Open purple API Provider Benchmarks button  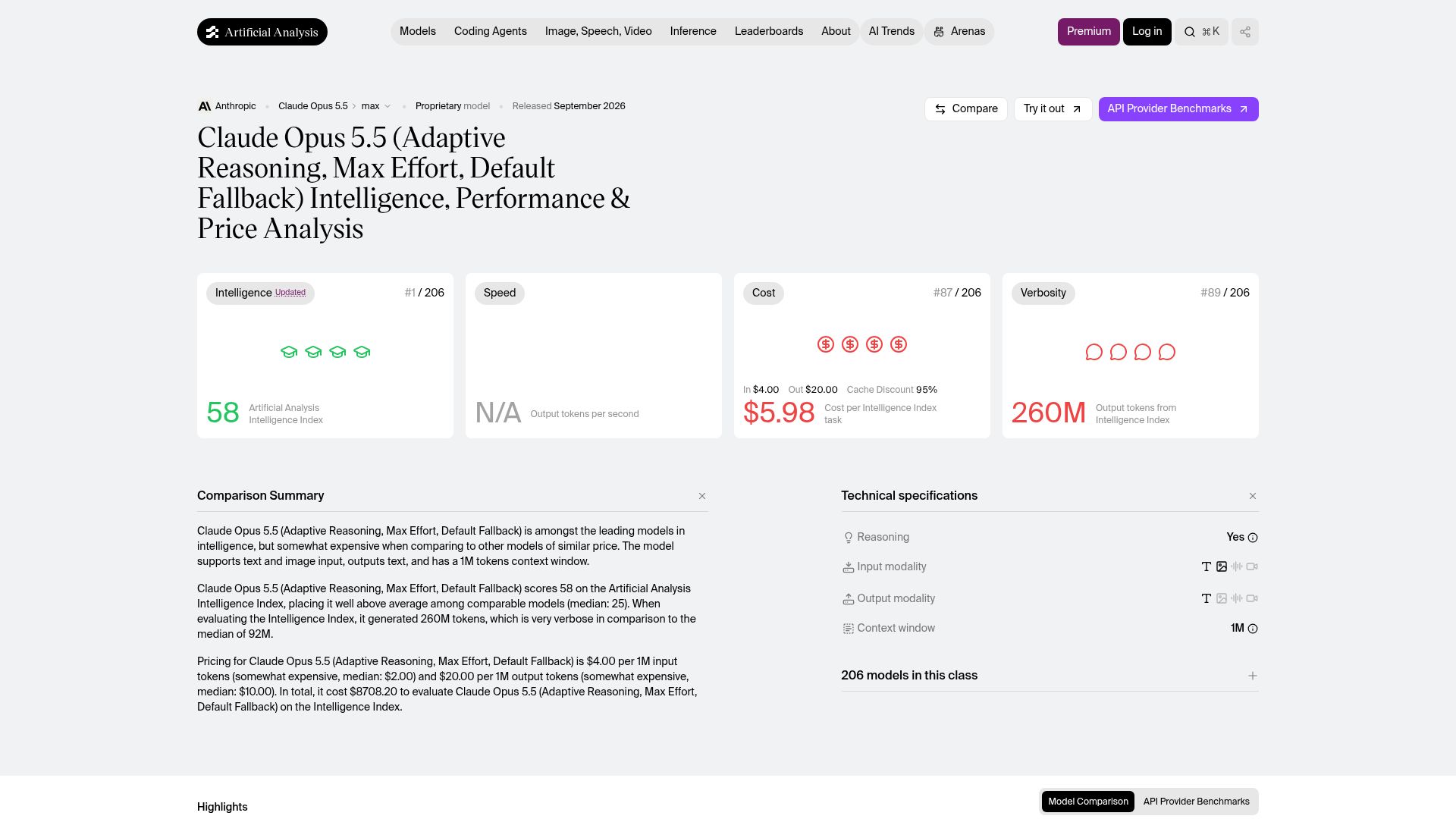coord(1178,109)
